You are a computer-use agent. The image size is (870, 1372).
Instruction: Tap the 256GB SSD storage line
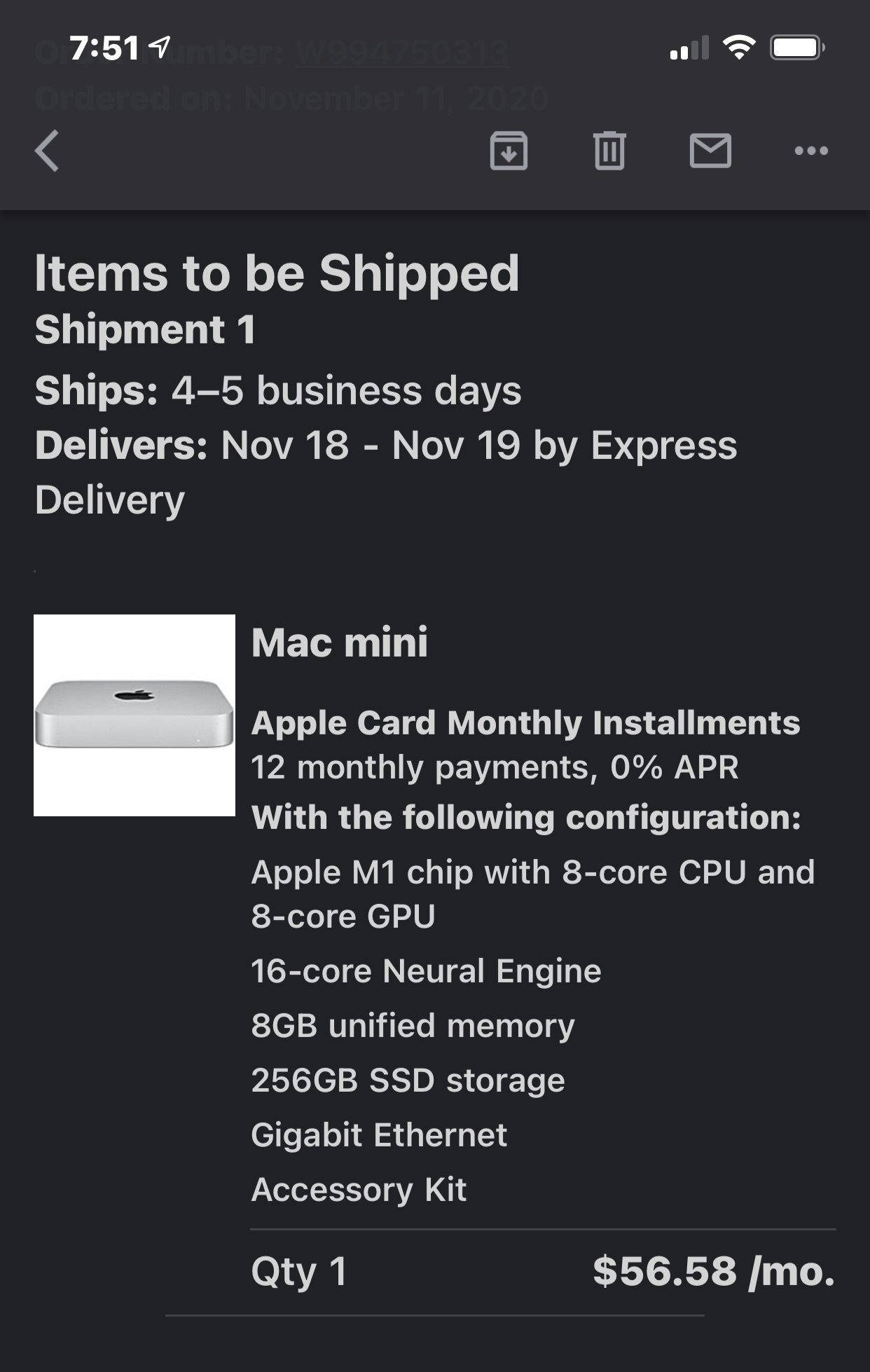pos(408,1080)
